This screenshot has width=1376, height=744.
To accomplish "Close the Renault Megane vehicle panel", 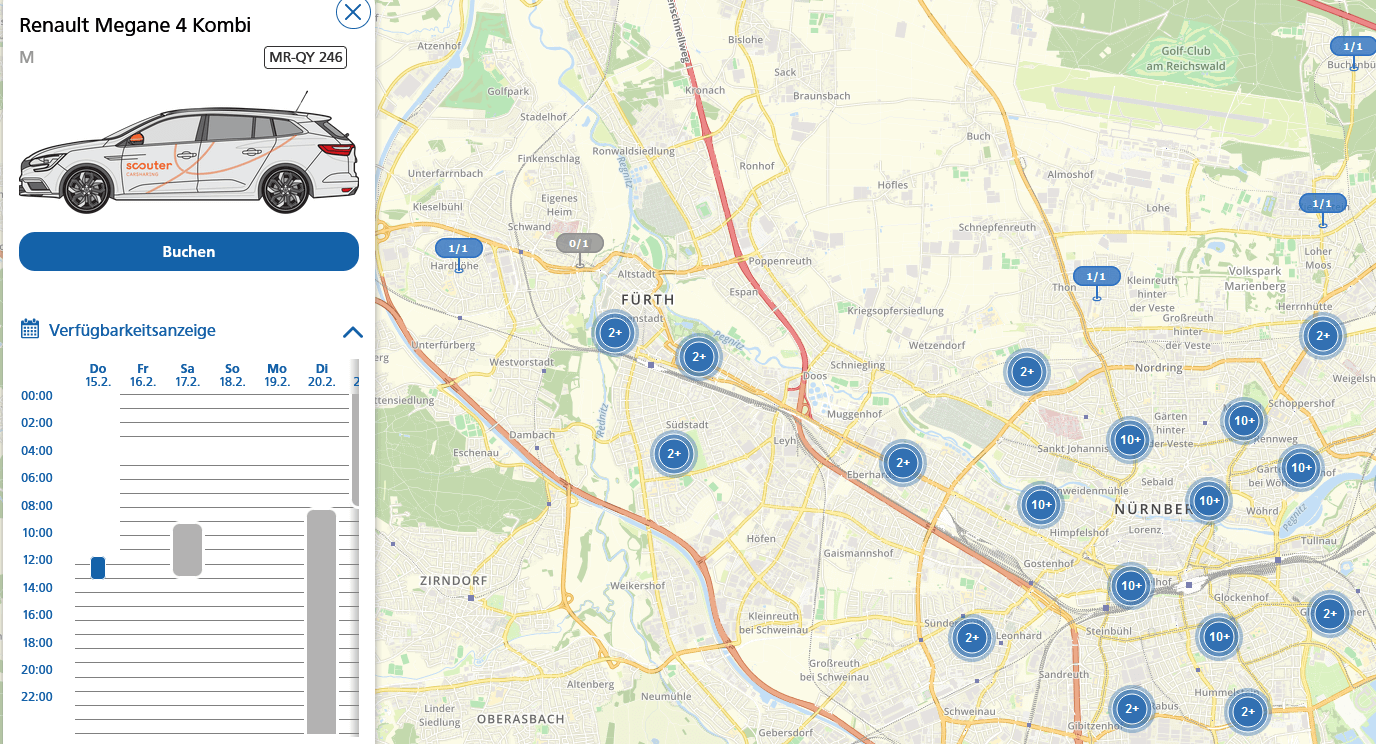I will (x=353, y=12).
